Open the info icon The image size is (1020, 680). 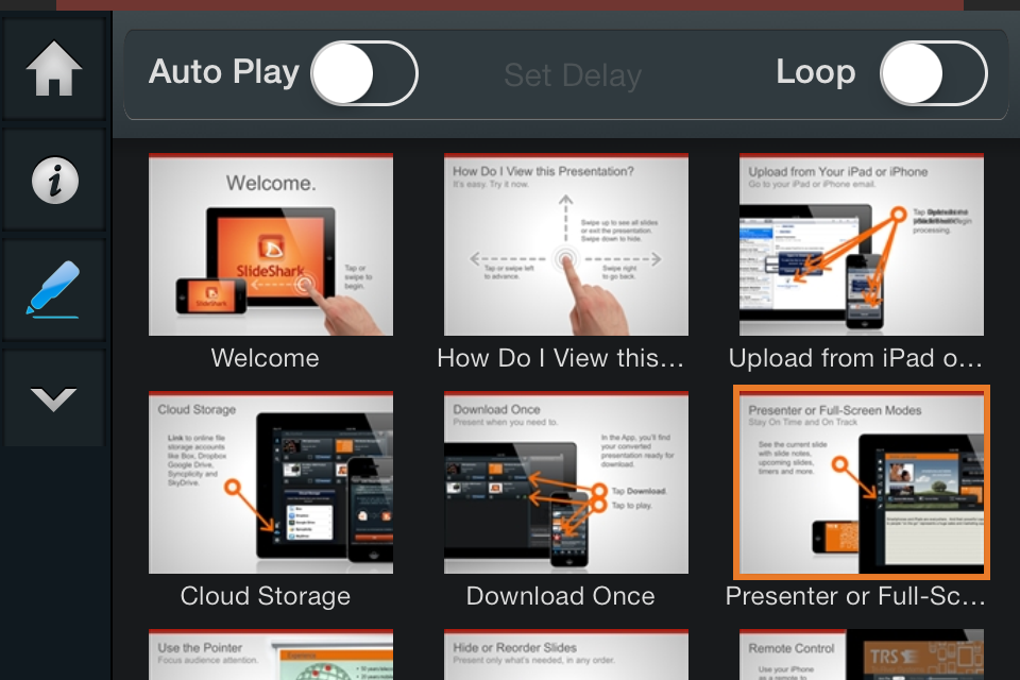click(55, 180)
